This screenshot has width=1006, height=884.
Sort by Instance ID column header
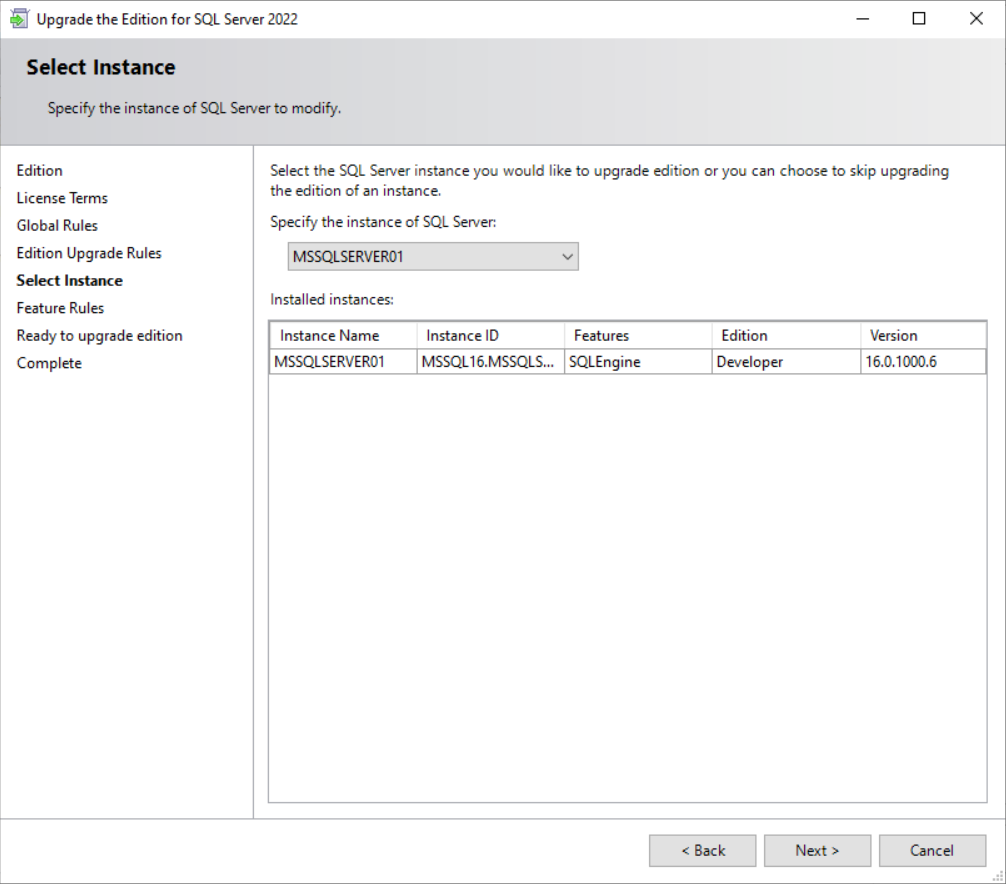click(491, 336)
